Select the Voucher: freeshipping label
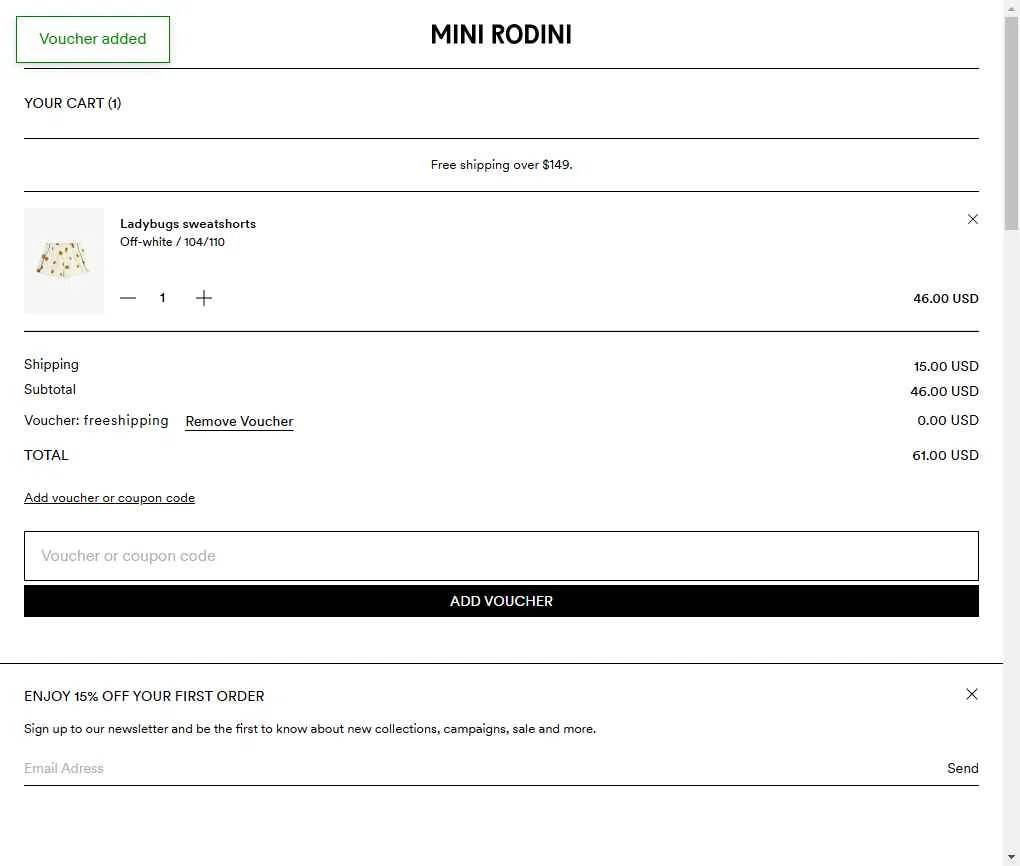 tap(96, 421)
